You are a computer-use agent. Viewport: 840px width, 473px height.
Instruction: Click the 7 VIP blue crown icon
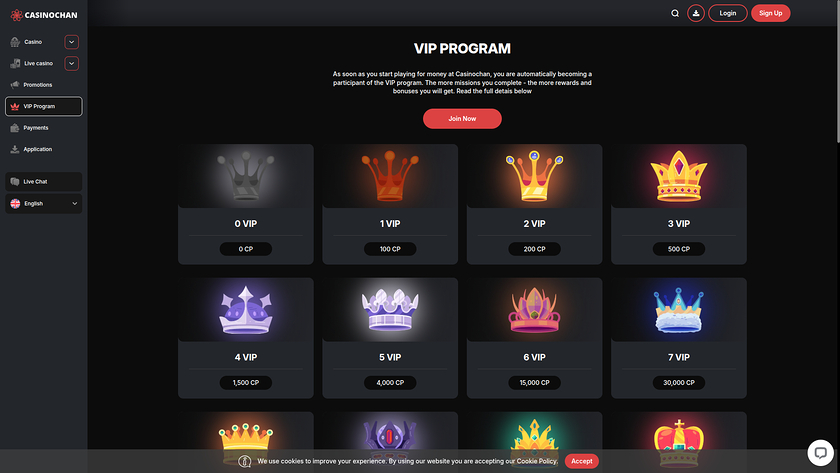[x=679, y=310]
